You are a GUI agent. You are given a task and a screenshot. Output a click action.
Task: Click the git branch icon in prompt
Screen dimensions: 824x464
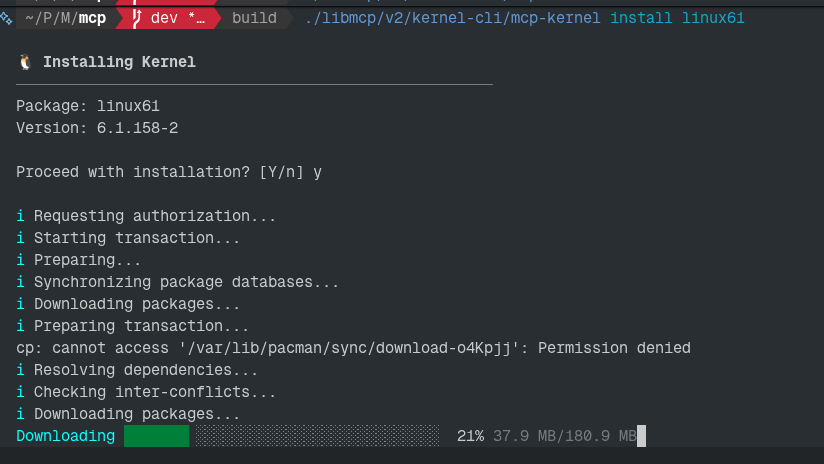click(137, 18)
